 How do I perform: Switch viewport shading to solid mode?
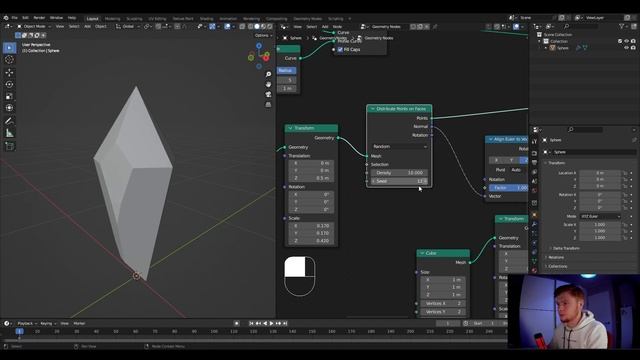[257, 27]
